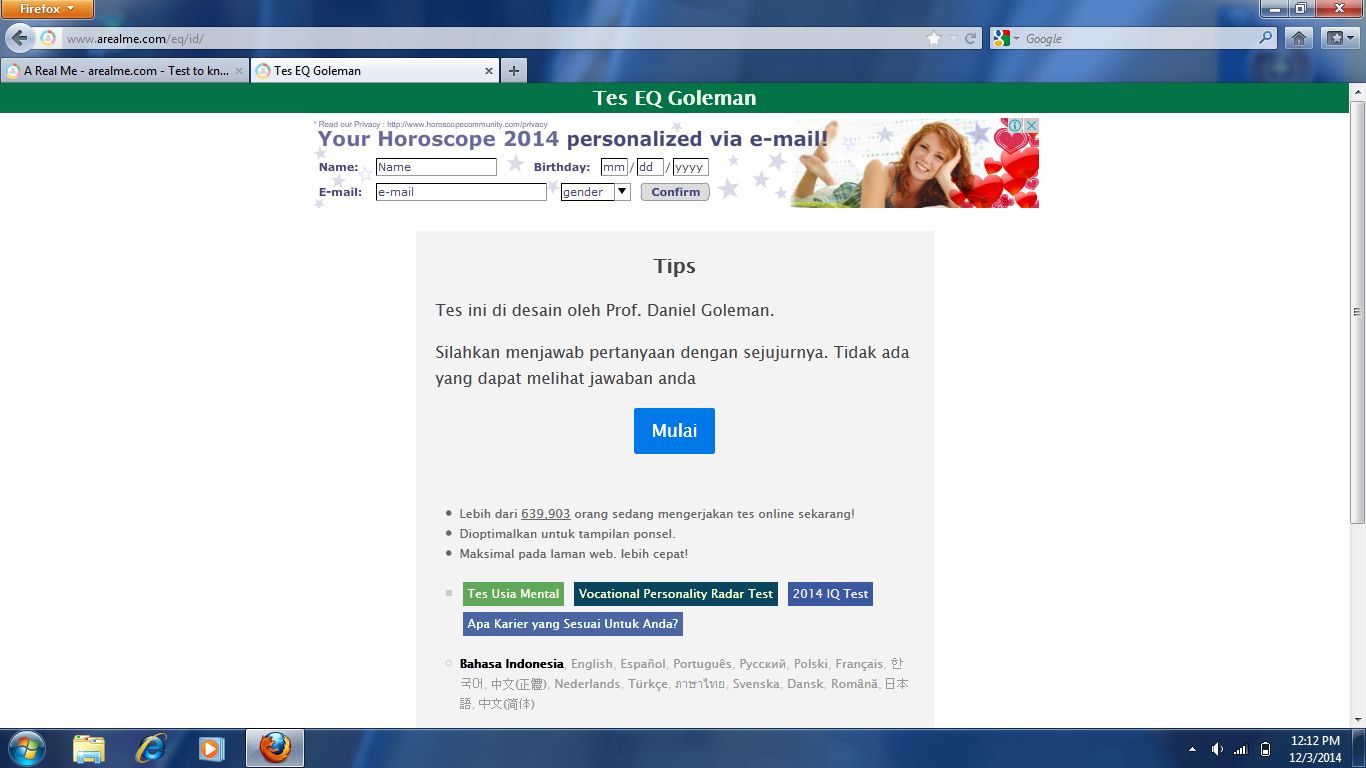
Task: Reload the page with the refresh icon
Action: click(970, 38)
